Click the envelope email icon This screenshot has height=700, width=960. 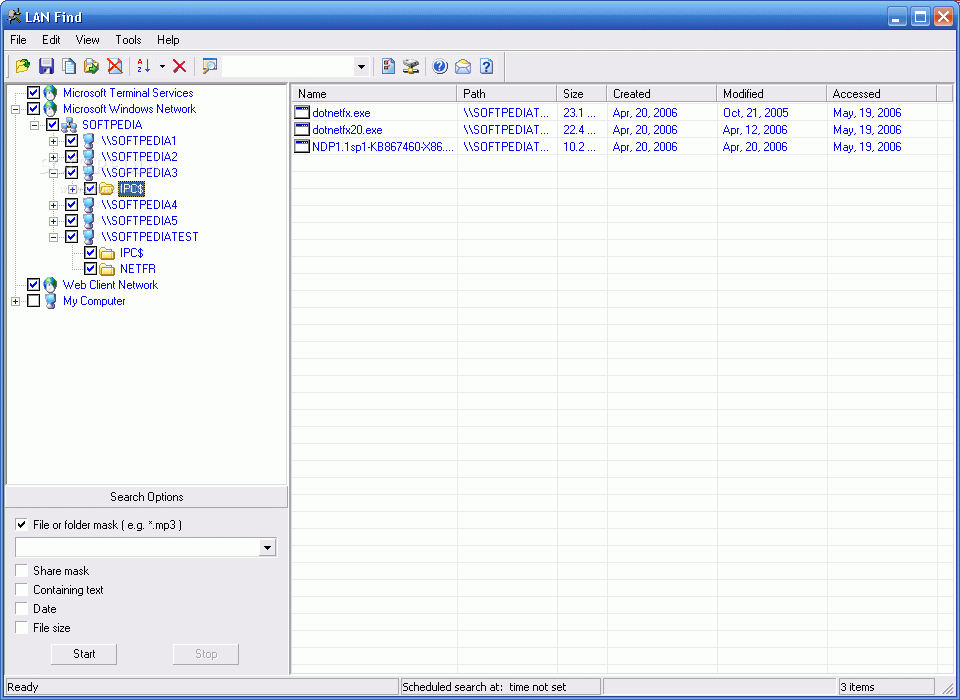point(463,66)
